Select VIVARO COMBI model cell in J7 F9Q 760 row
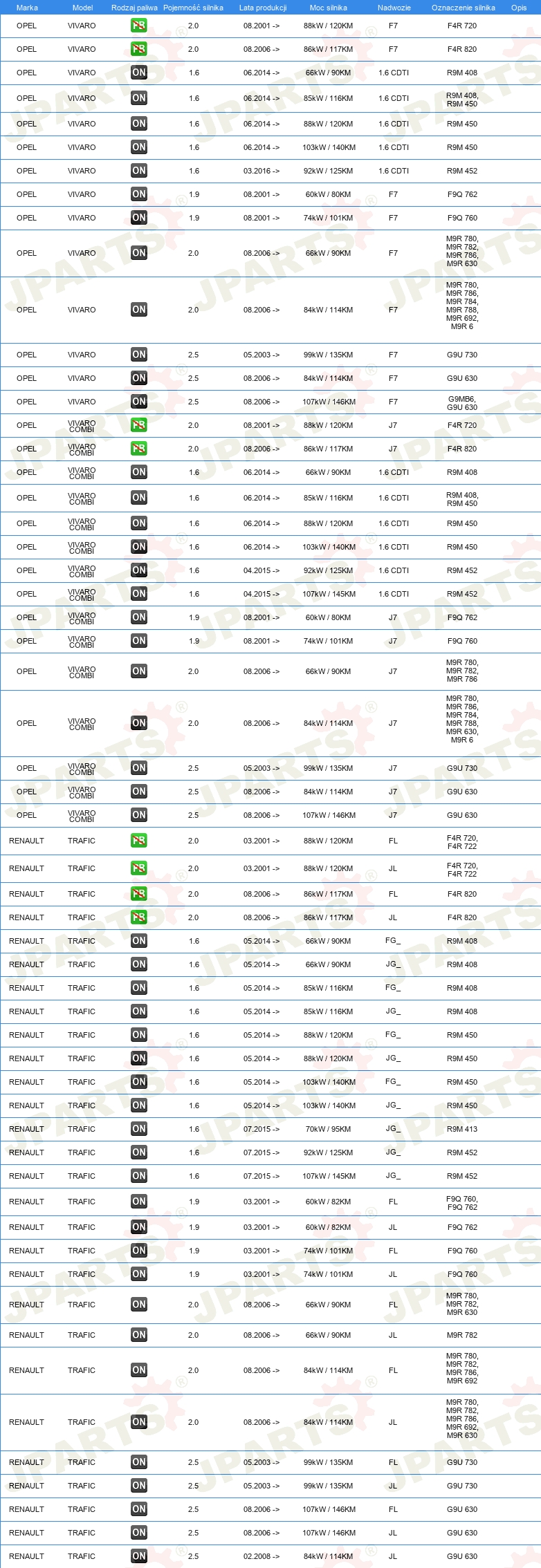The width and height of the screenshot is (541, 1568). tap(82, 642)
